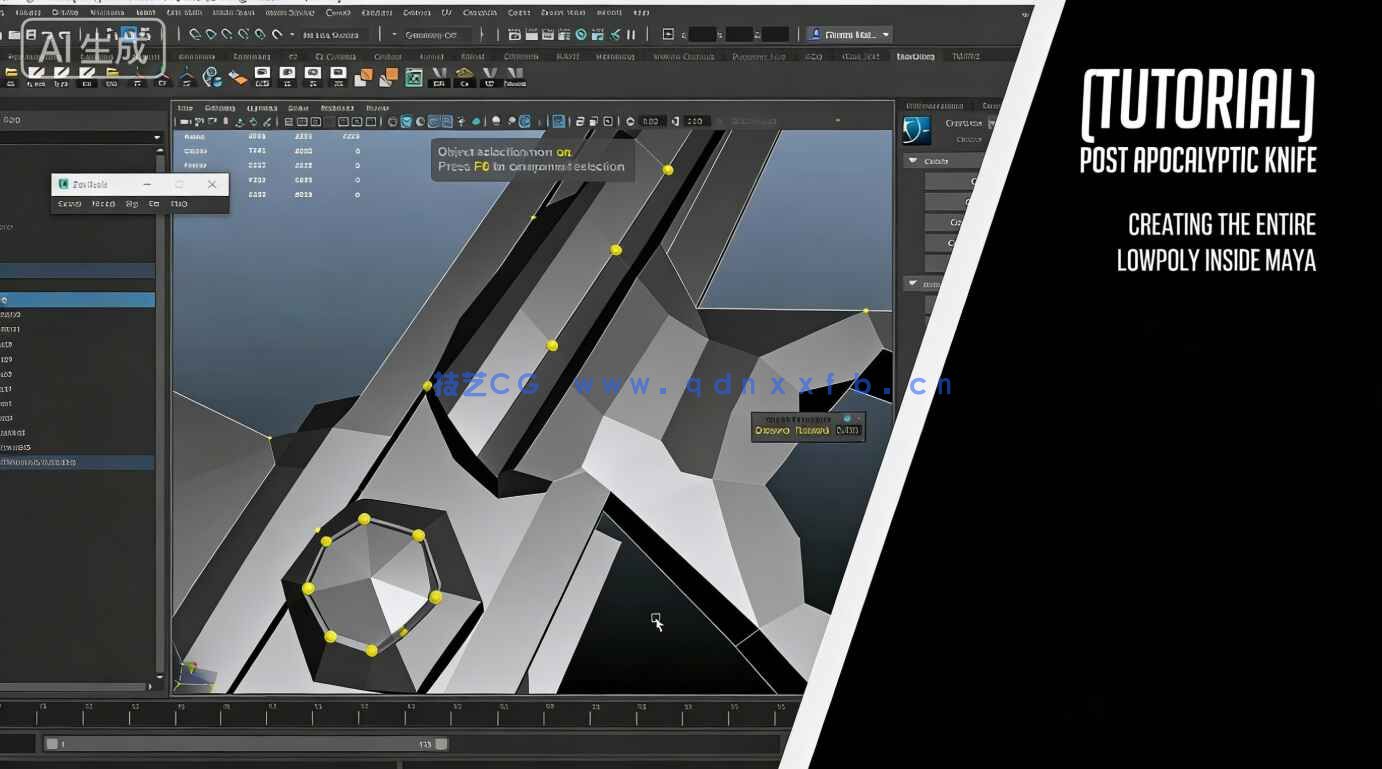Click the blue globe shelf icon
Viewport: 1382px width, 769px height.
212,78
